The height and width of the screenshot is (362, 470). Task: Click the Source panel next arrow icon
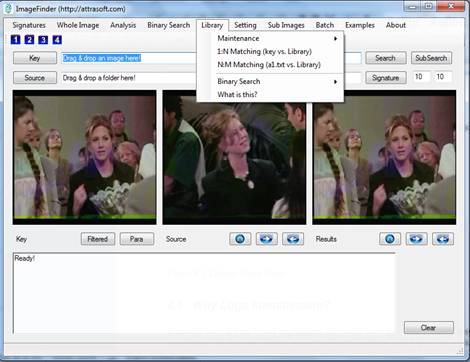coord(266,239)
